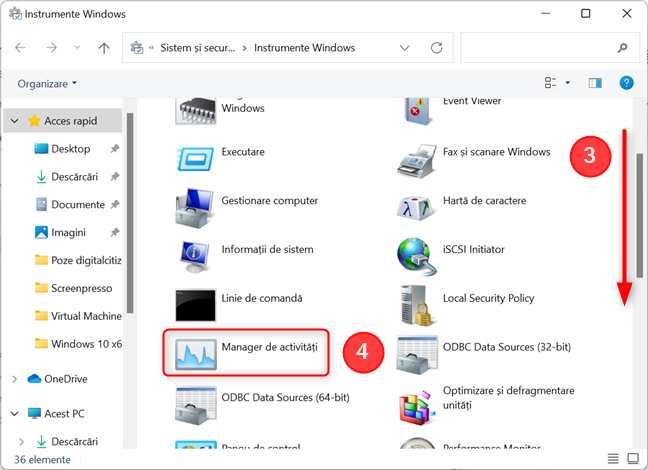648x470 pixels.
Task: Open the Hartă de caractere icon
Action: [417, 208]
